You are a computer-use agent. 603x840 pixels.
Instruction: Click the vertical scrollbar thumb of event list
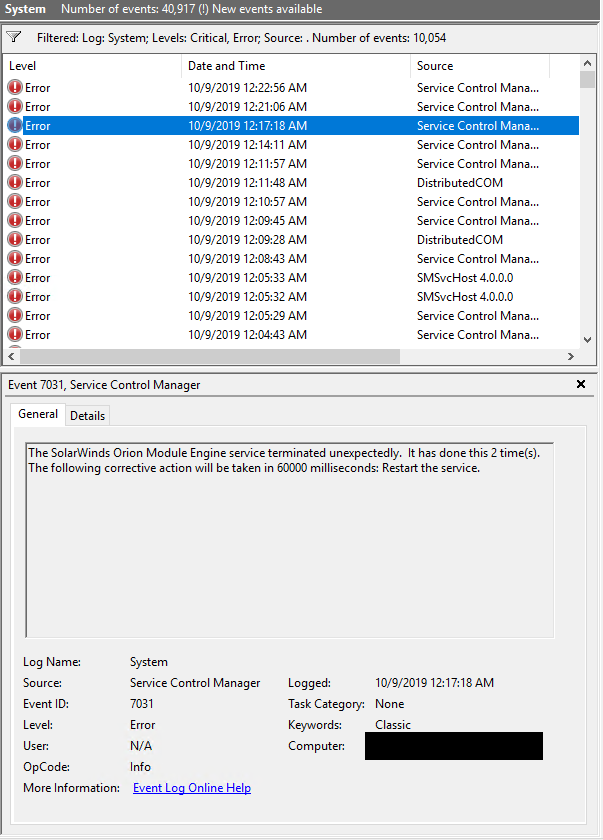(x=587, y=79)
